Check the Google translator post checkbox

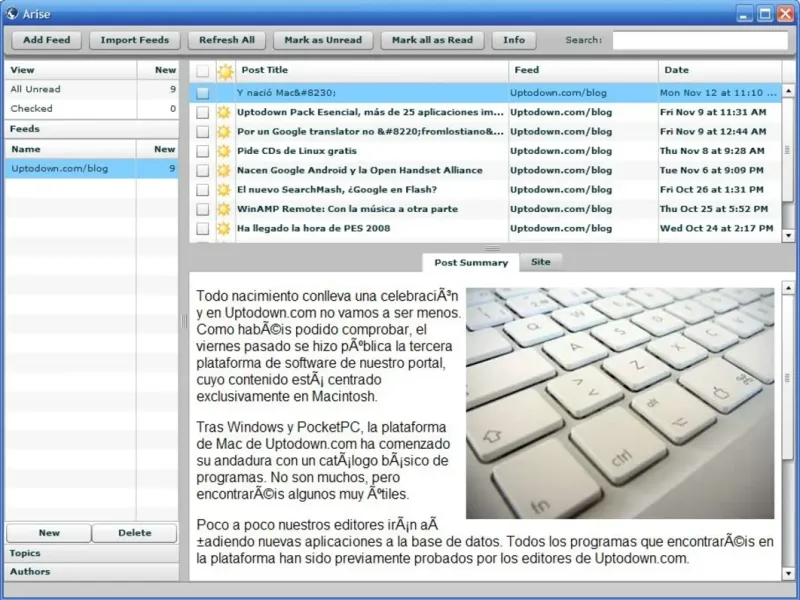click(x=203, y=132)
